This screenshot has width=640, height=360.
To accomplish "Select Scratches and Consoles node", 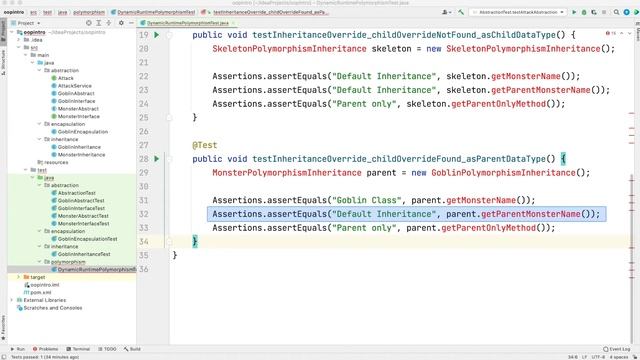I will (49, 308).
